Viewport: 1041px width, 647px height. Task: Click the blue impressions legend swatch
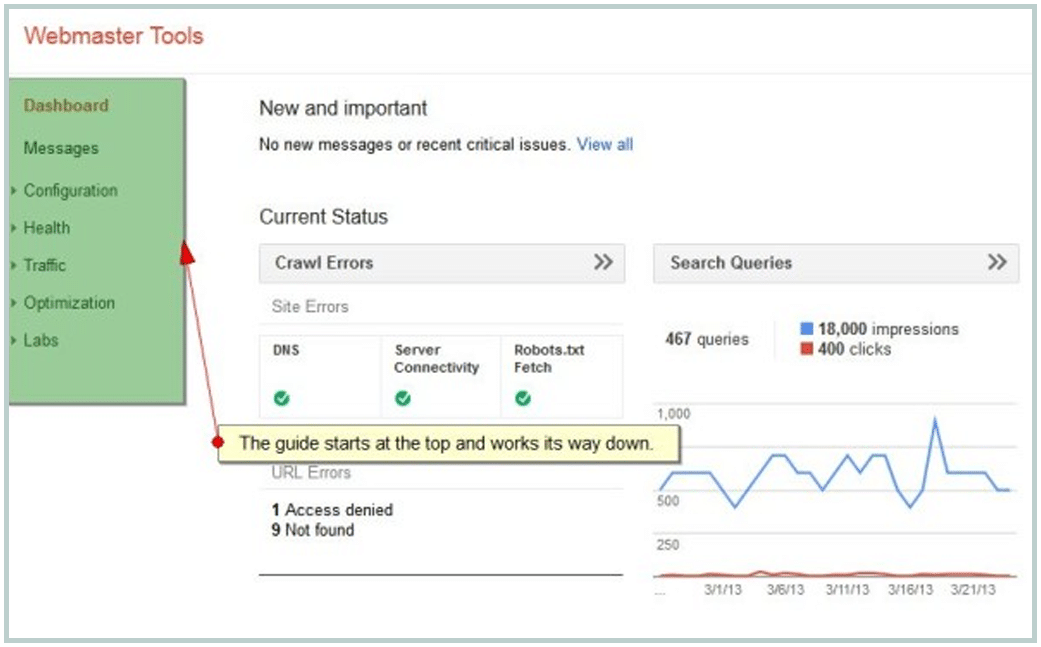(807, 328)
